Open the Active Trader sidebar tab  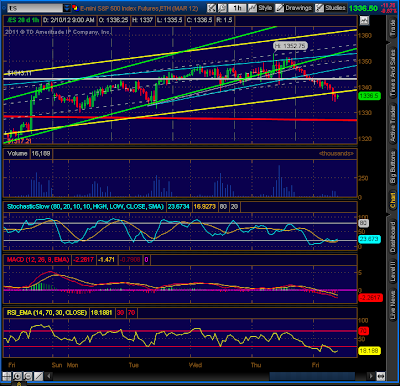coord(393,123)
